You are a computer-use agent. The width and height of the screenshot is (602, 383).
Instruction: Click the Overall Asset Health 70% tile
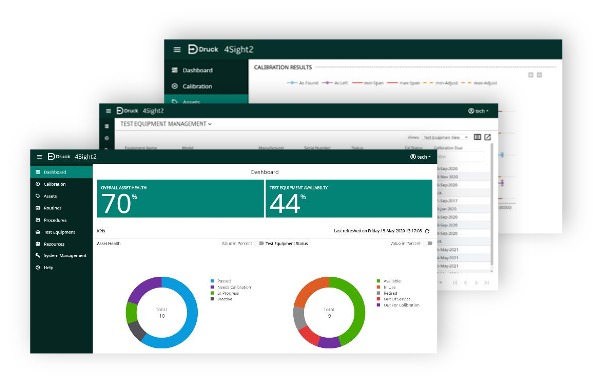pos(180,199)
